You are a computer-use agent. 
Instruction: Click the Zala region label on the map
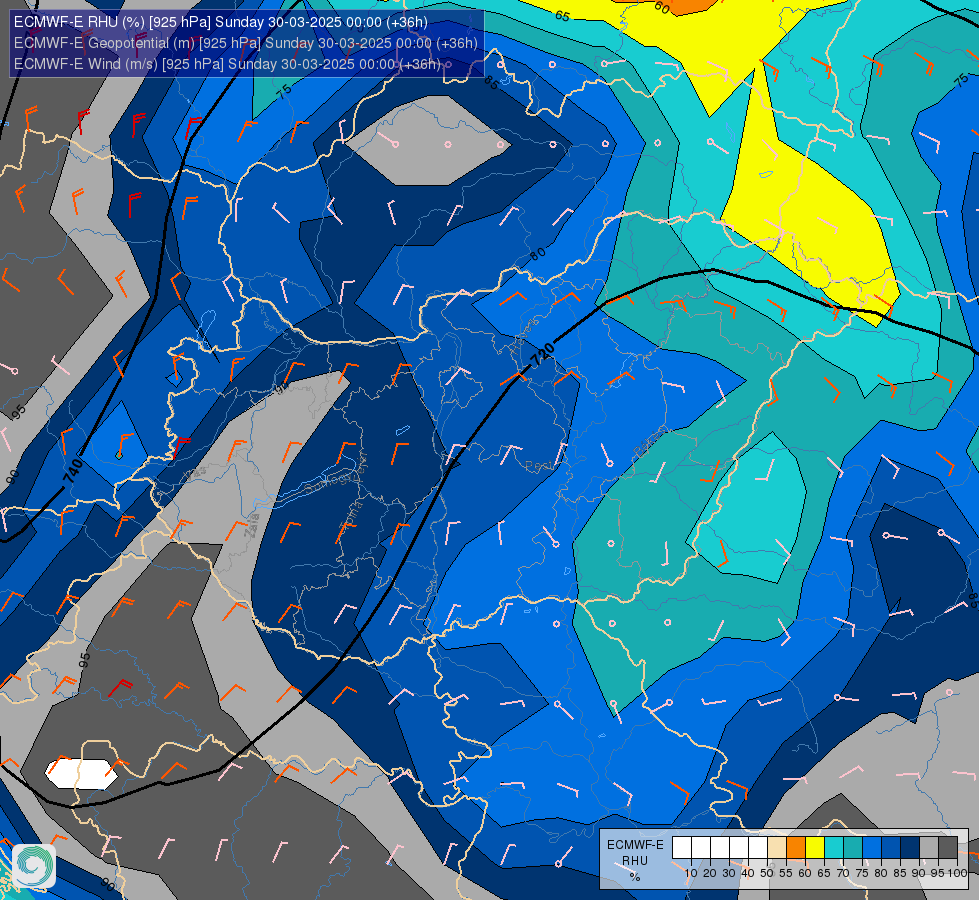click(252, 525)
